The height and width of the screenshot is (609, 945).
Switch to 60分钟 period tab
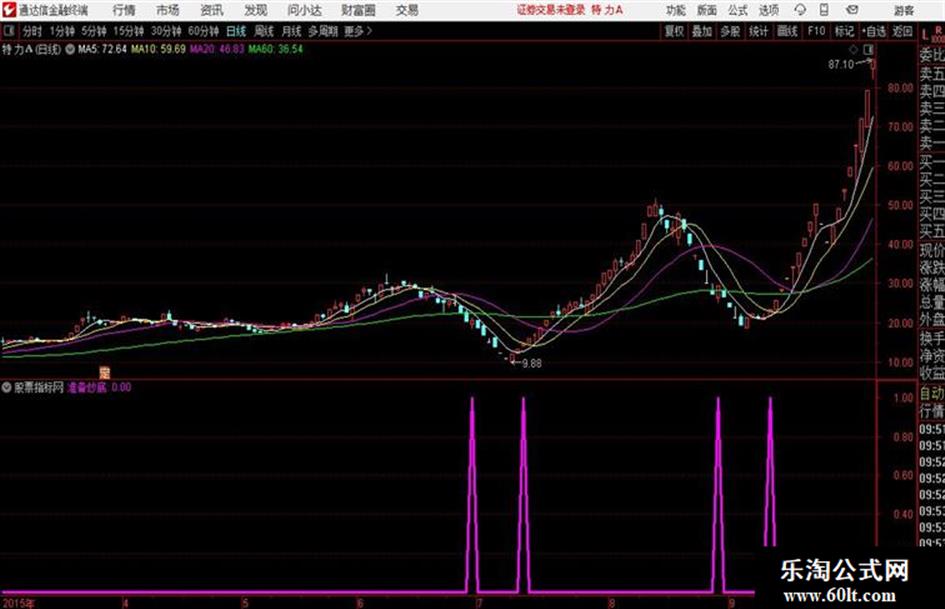pos(203,31)
